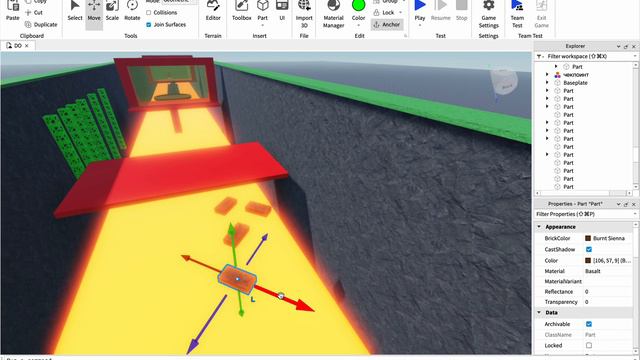640x360 pixels.
Task: Open the Toolbox
Action: tap(242, 11)
